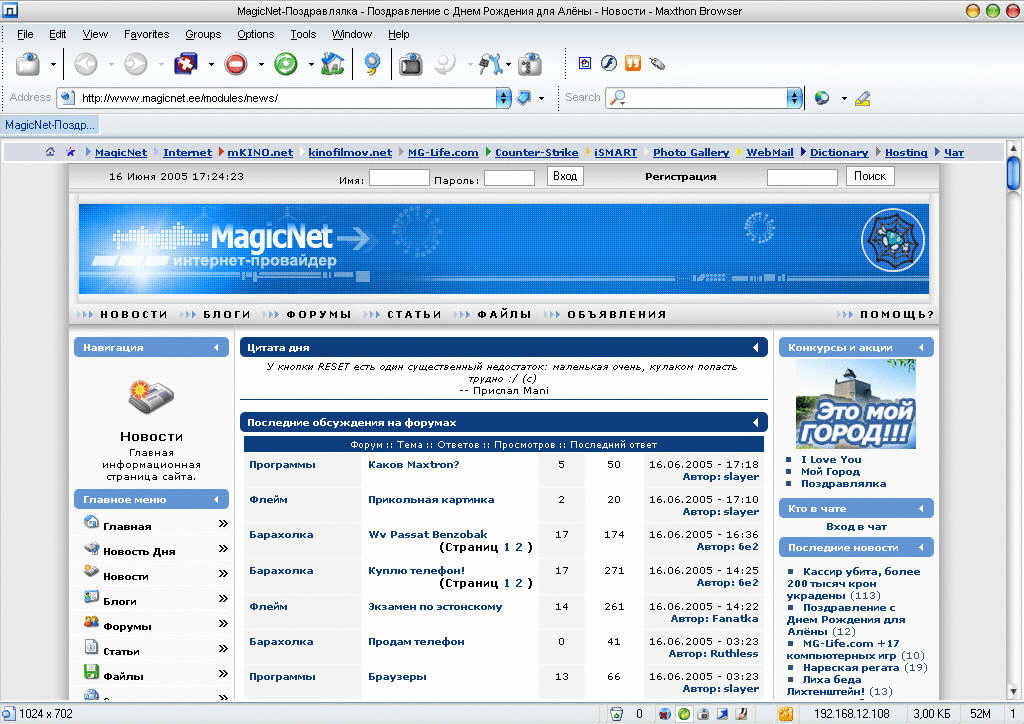This screenshot has width=1024, height=724.
Task: Click the round blue plugin icon
Action: coord(609,63)
